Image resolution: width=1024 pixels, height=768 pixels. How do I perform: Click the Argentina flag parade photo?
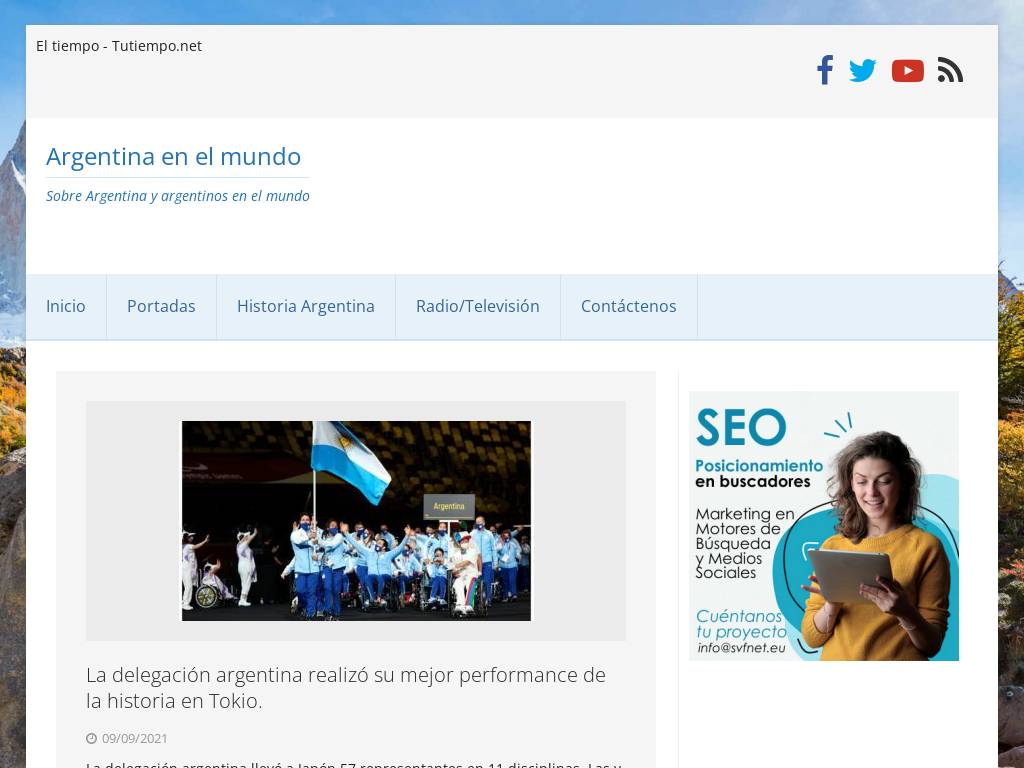[356, 521]
